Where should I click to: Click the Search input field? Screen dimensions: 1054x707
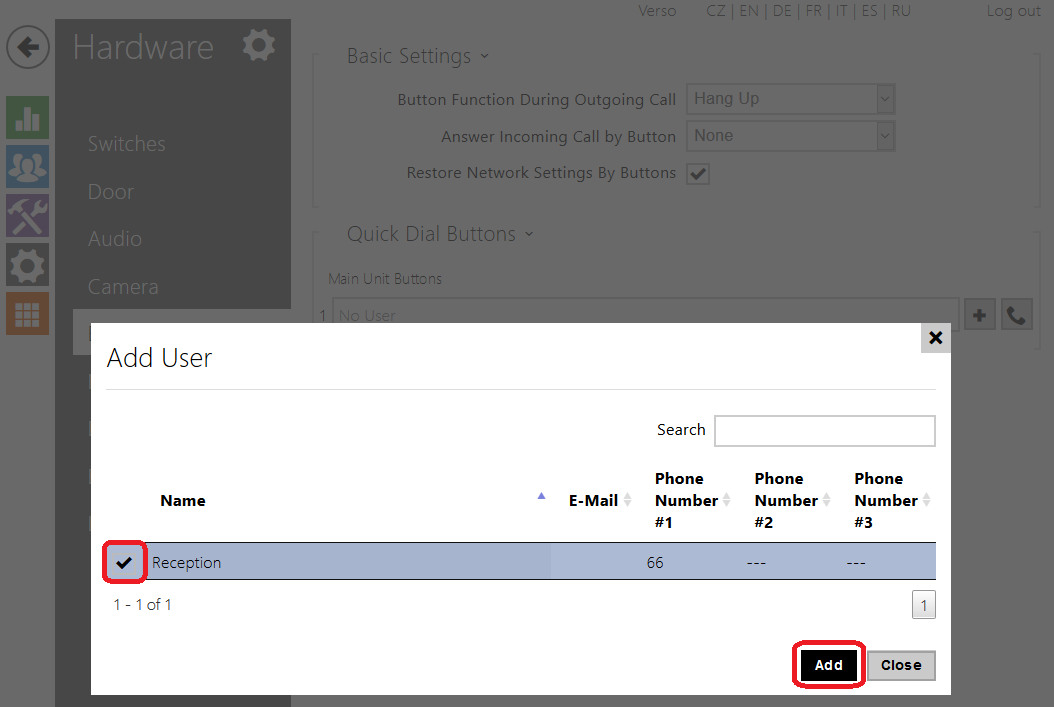(824, 431)
